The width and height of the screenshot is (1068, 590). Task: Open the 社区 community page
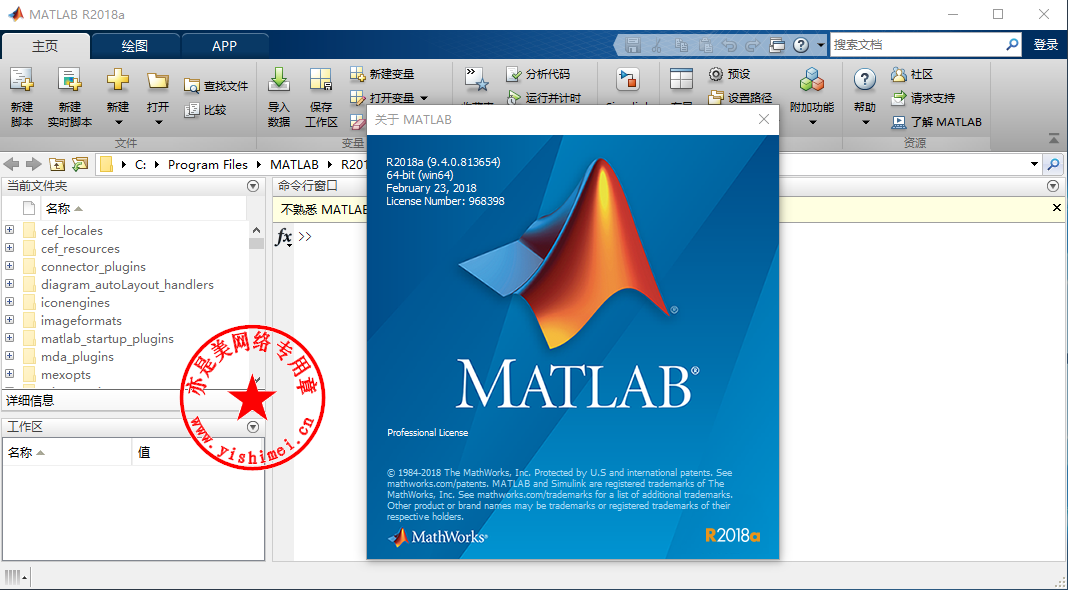(x=912, y=74)
